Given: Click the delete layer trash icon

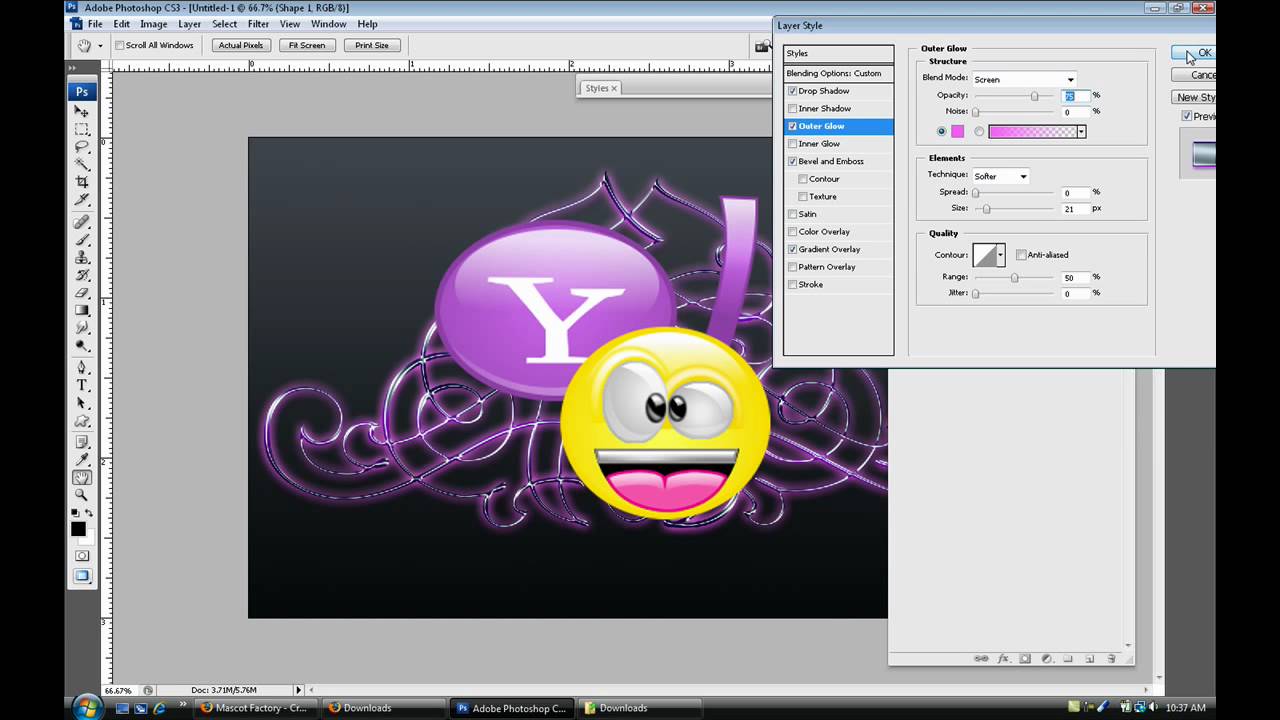Looking at the screenshot, I should pyautogui.click(x=1111, y=659).
